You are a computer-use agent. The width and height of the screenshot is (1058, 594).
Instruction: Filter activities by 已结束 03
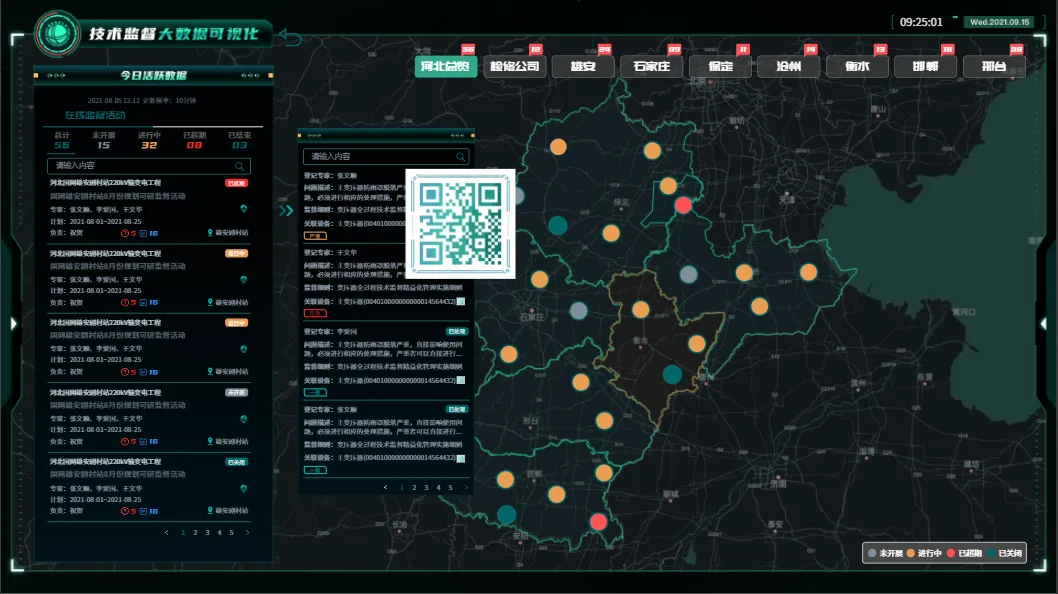(x=240, y=140)
